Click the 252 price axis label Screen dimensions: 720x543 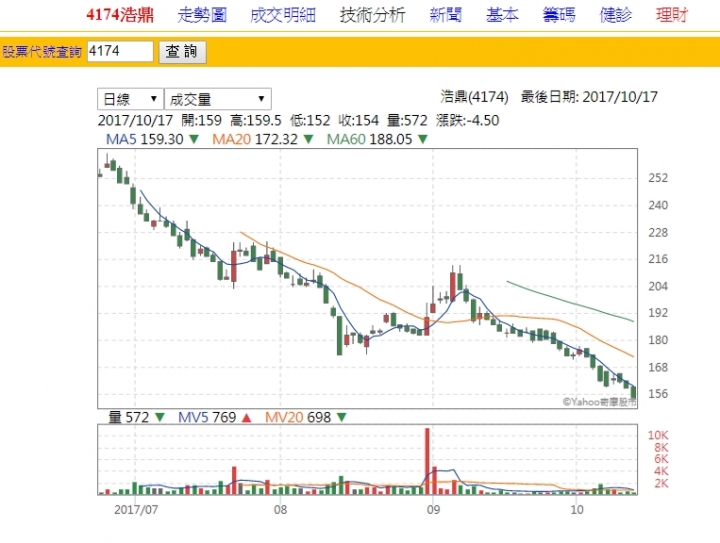tap(658, 178)
